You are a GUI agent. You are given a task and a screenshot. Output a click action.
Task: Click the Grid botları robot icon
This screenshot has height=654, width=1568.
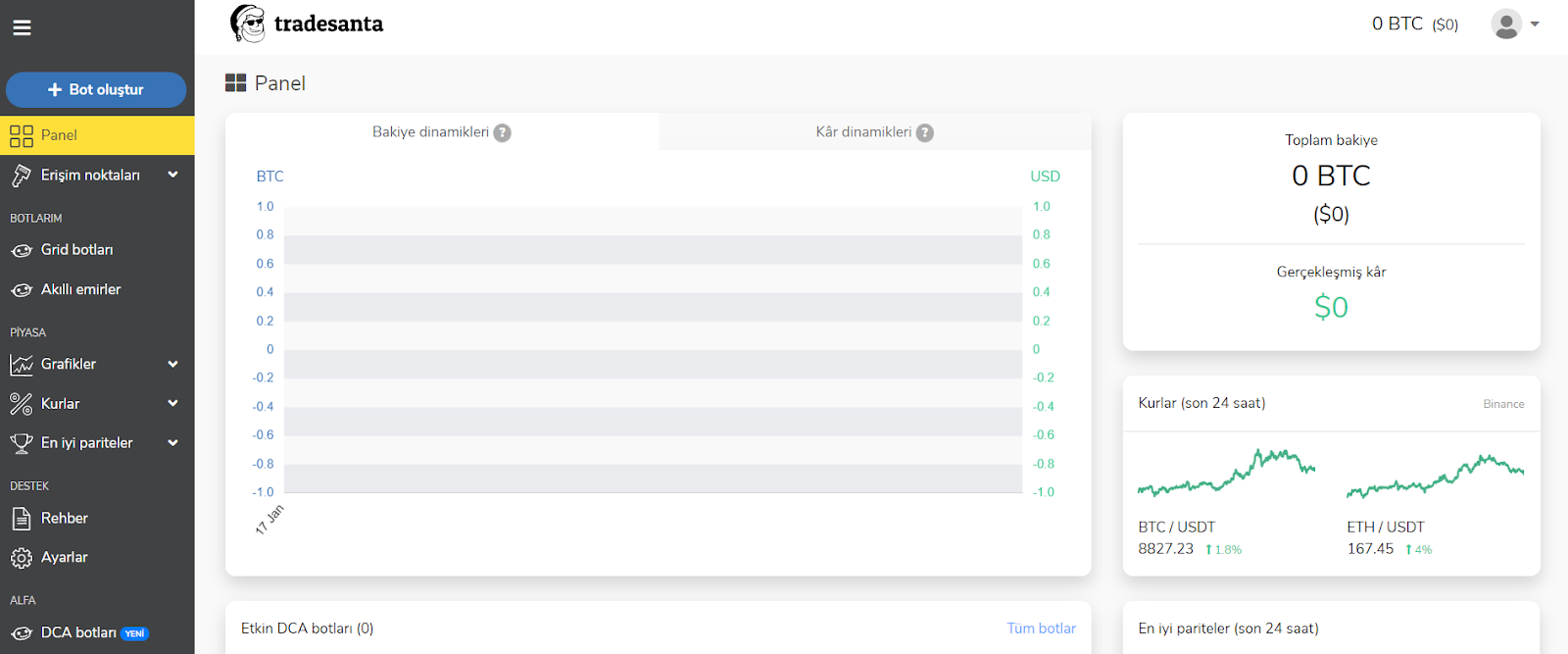click(x=22, y=250)
